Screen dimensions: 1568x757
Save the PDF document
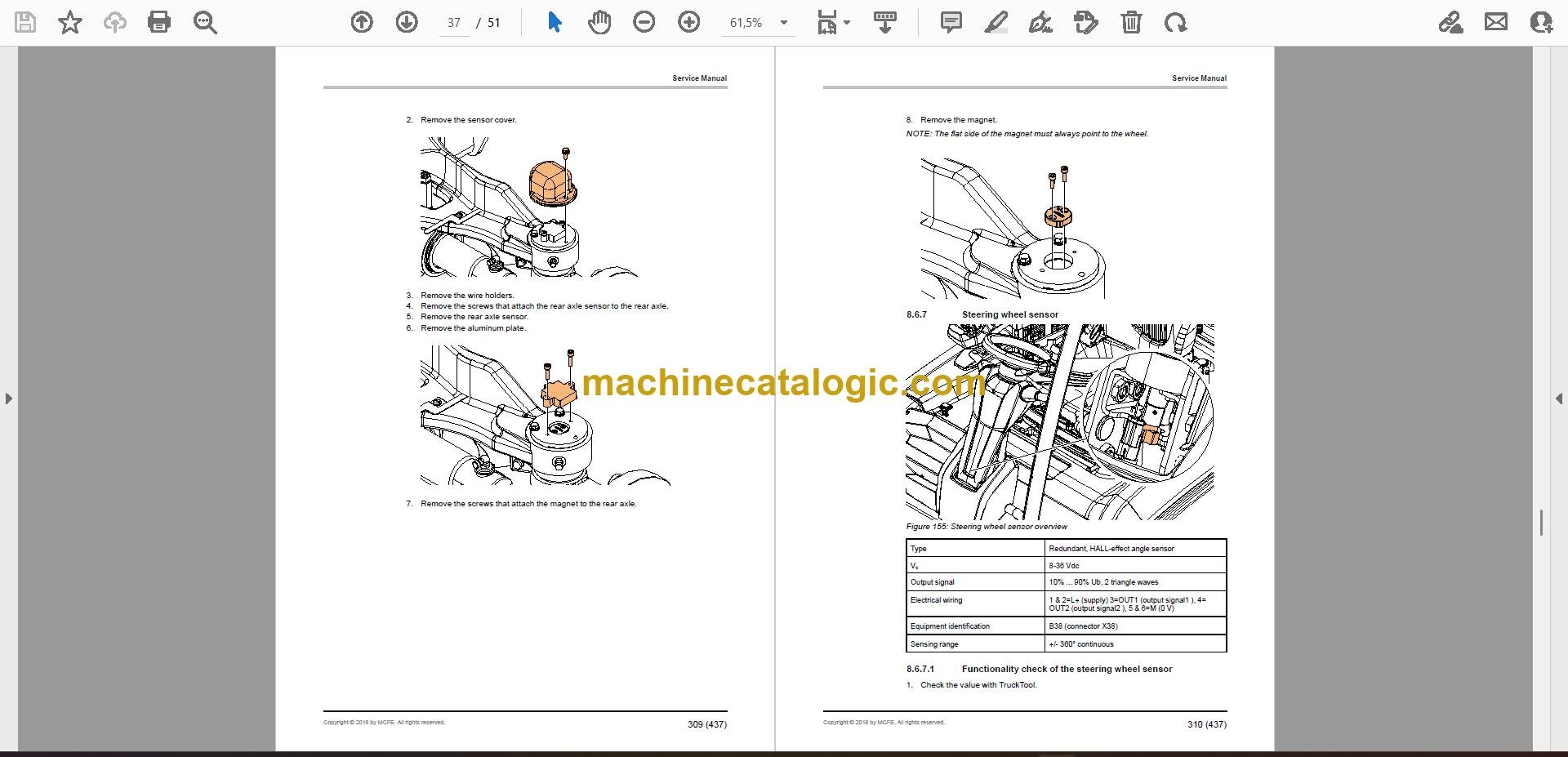coord(25,23)
